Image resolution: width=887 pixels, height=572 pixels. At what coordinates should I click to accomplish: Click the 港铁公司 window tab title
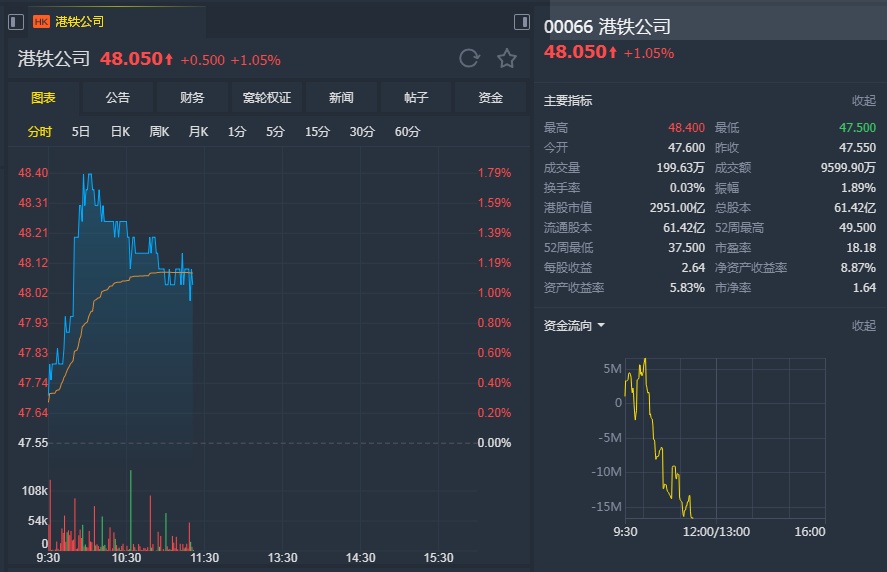tap(79, 22)
